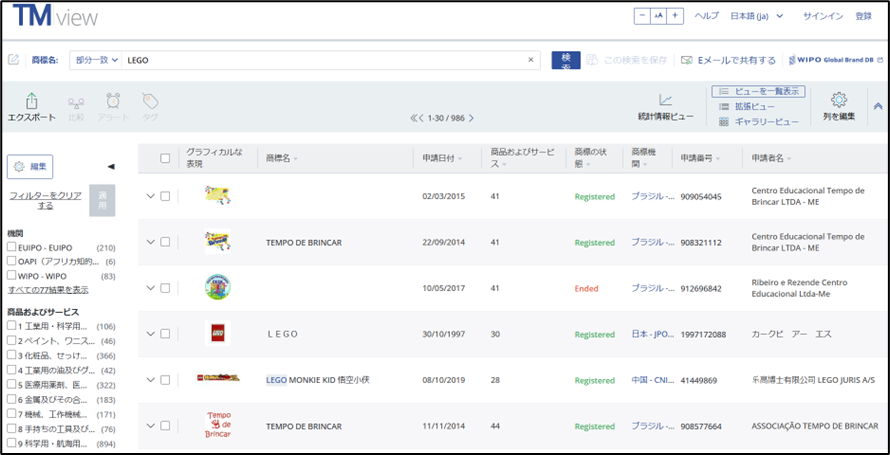Screen dimensions: 890x455
Task: Collapse filter sidebar with black triangle
Action: pyautogui.click(x=111, y=166)
